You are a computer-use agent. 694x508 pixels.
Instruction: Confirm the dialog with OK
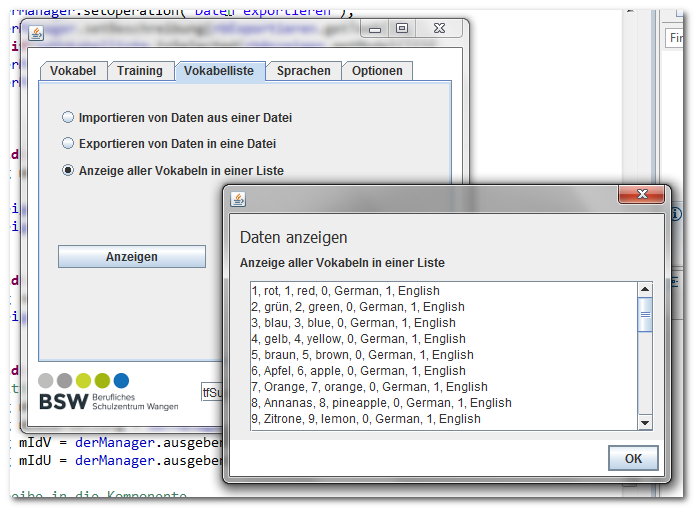point(633,458)
